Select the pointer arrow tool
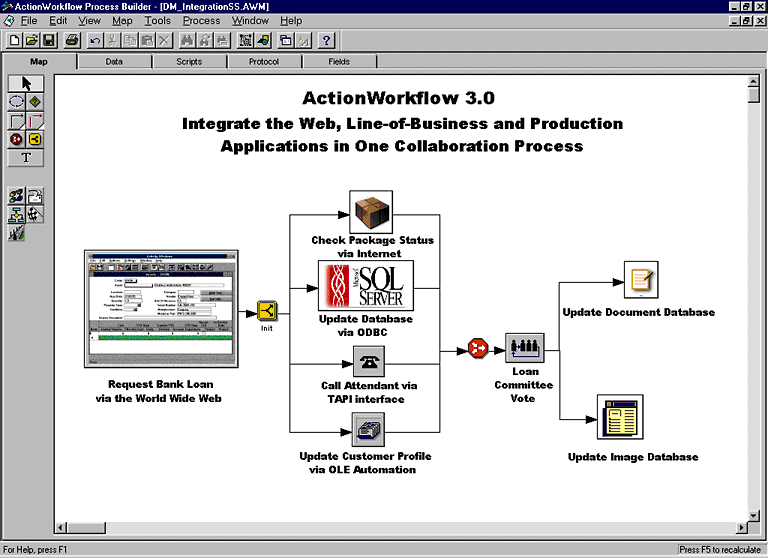This screenshot has height=558, width=768. (x=26, y=83)
